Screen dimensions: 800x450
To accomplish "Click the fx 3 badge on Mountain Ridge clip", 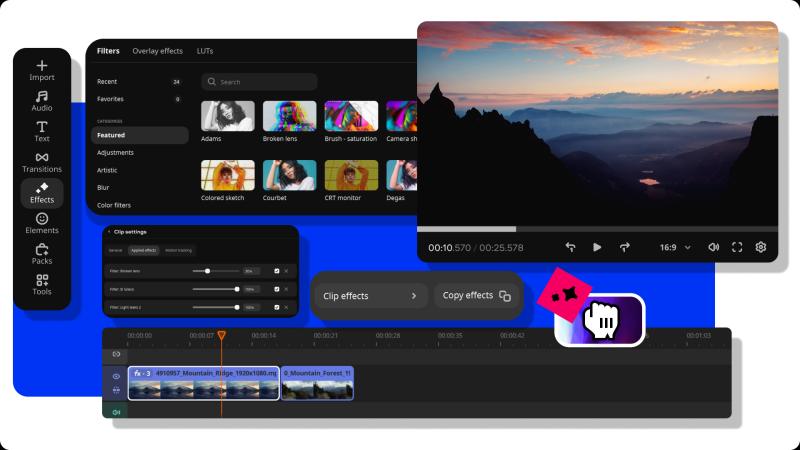I will (142, 373).
